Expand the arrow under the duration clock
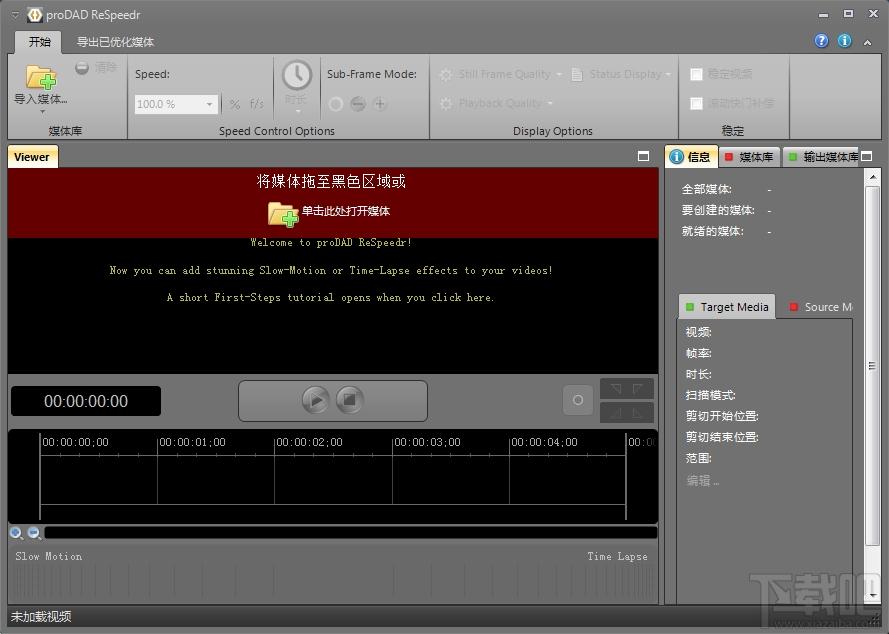This screenshot has height=634, width=889. pos(298,111)
